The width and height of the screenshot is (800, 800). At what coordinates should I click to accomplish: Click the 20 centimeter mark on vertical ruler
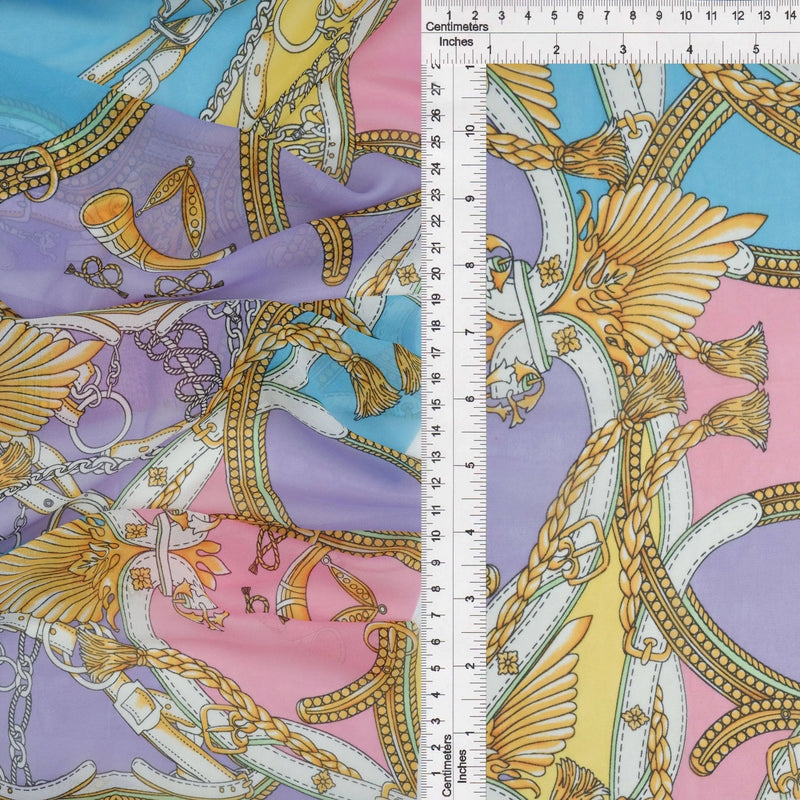click(437, 273)
